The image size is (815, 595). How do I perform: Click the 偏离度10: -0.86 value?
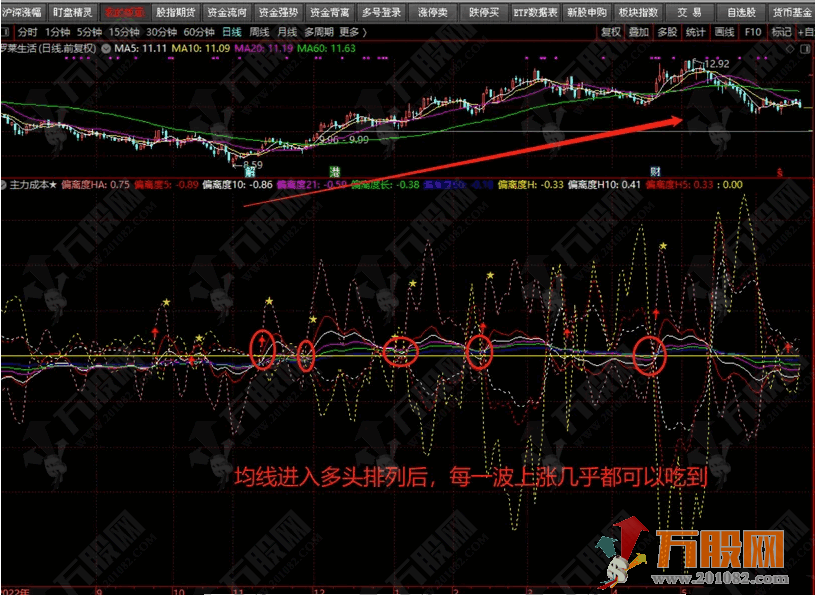point(238,184)
